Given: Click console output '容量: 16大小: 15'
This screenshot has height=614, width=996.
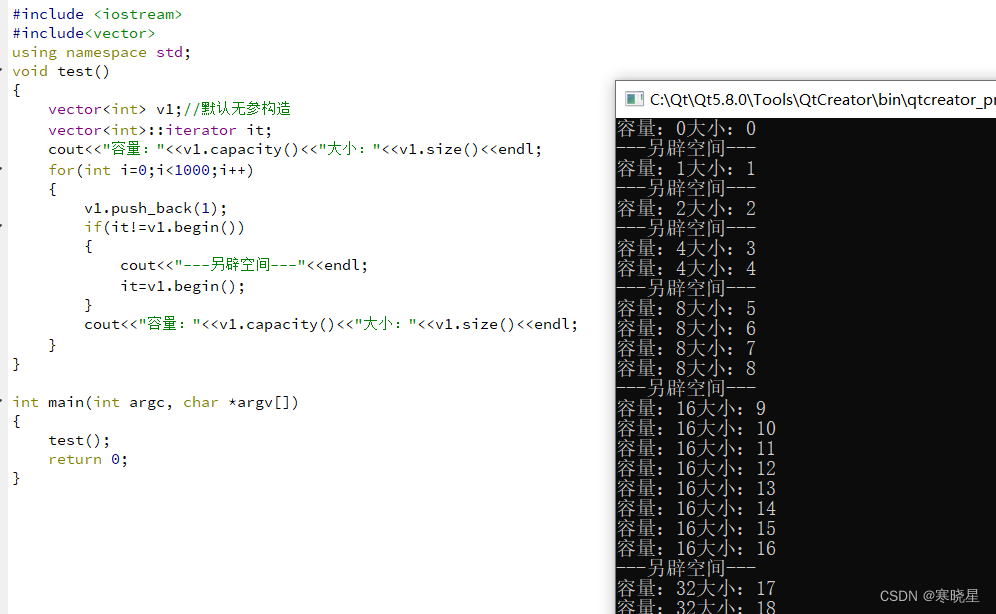Looking at the screenshot, I should [697, 529].
